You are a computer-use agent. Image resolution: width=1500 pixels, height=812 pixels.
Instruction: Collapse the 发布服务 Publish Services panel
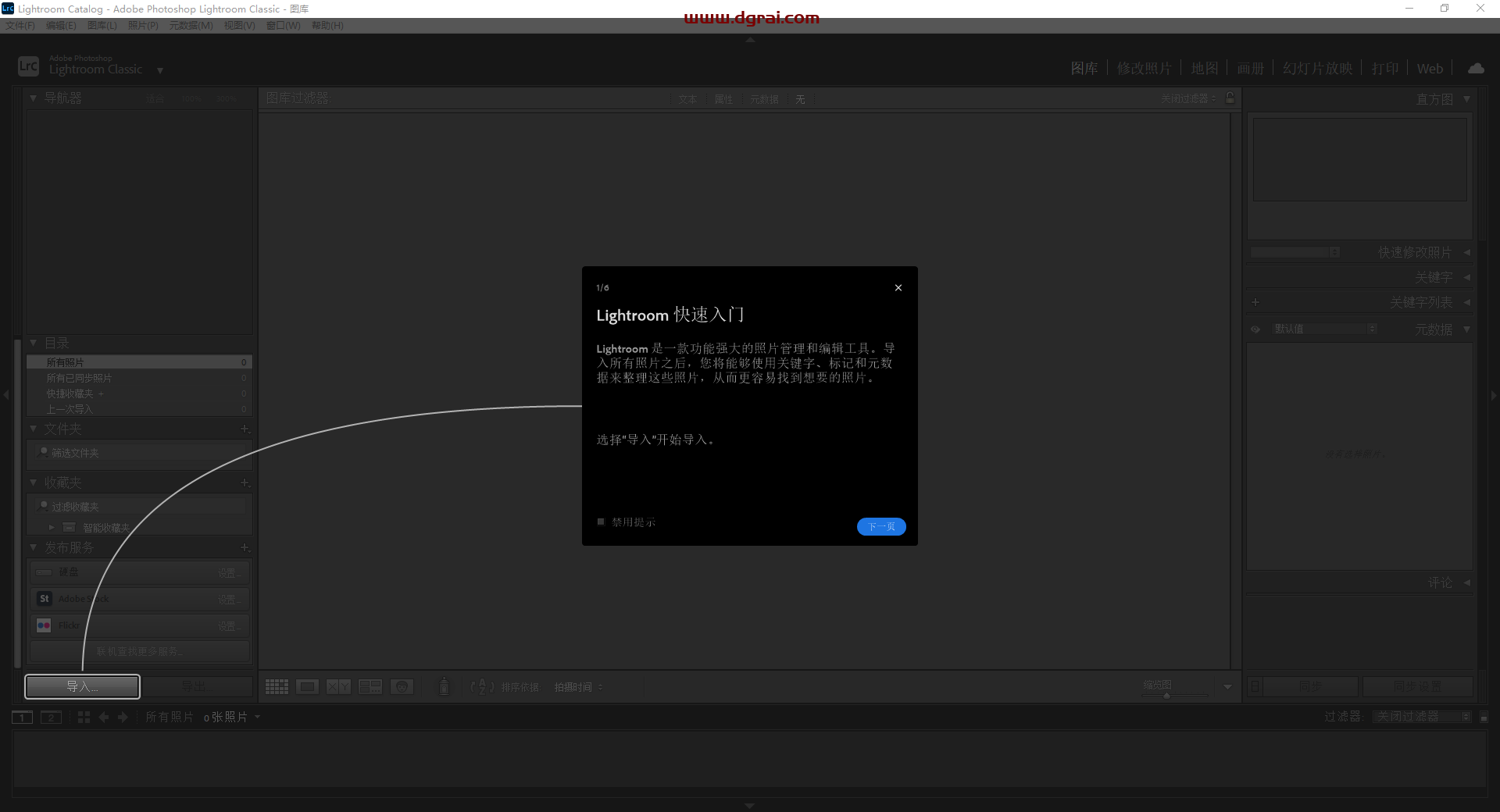(x=34, y=547)
